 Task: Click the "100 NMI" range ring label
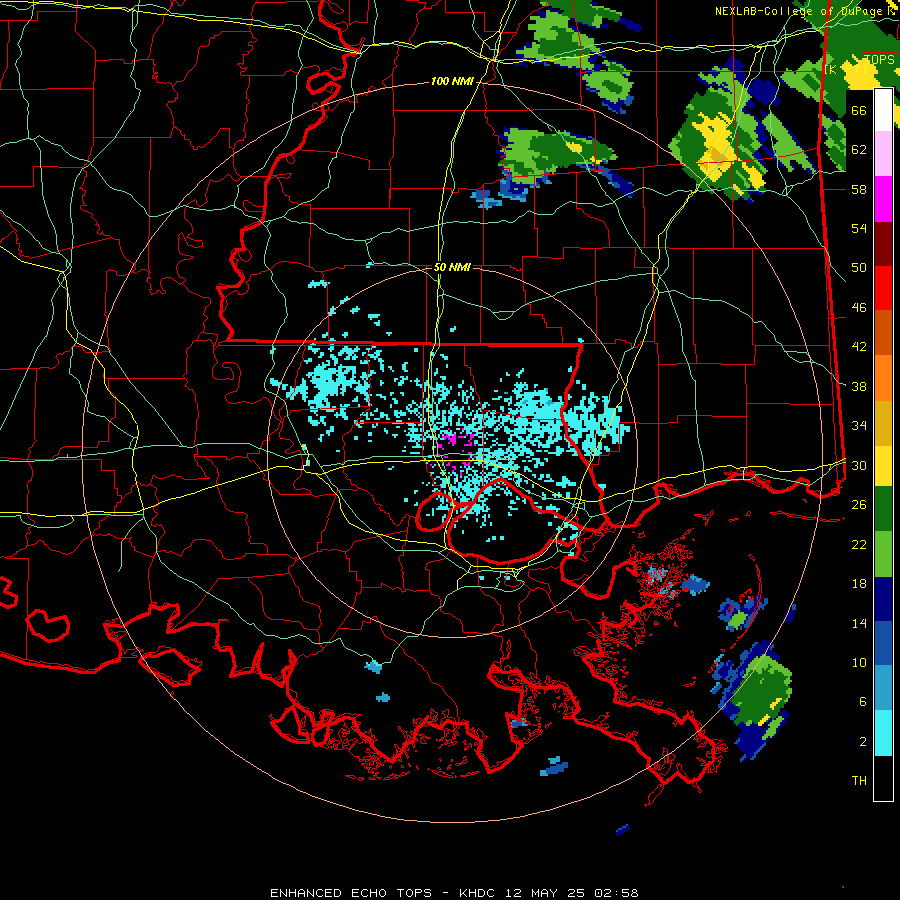pos(452,82)
